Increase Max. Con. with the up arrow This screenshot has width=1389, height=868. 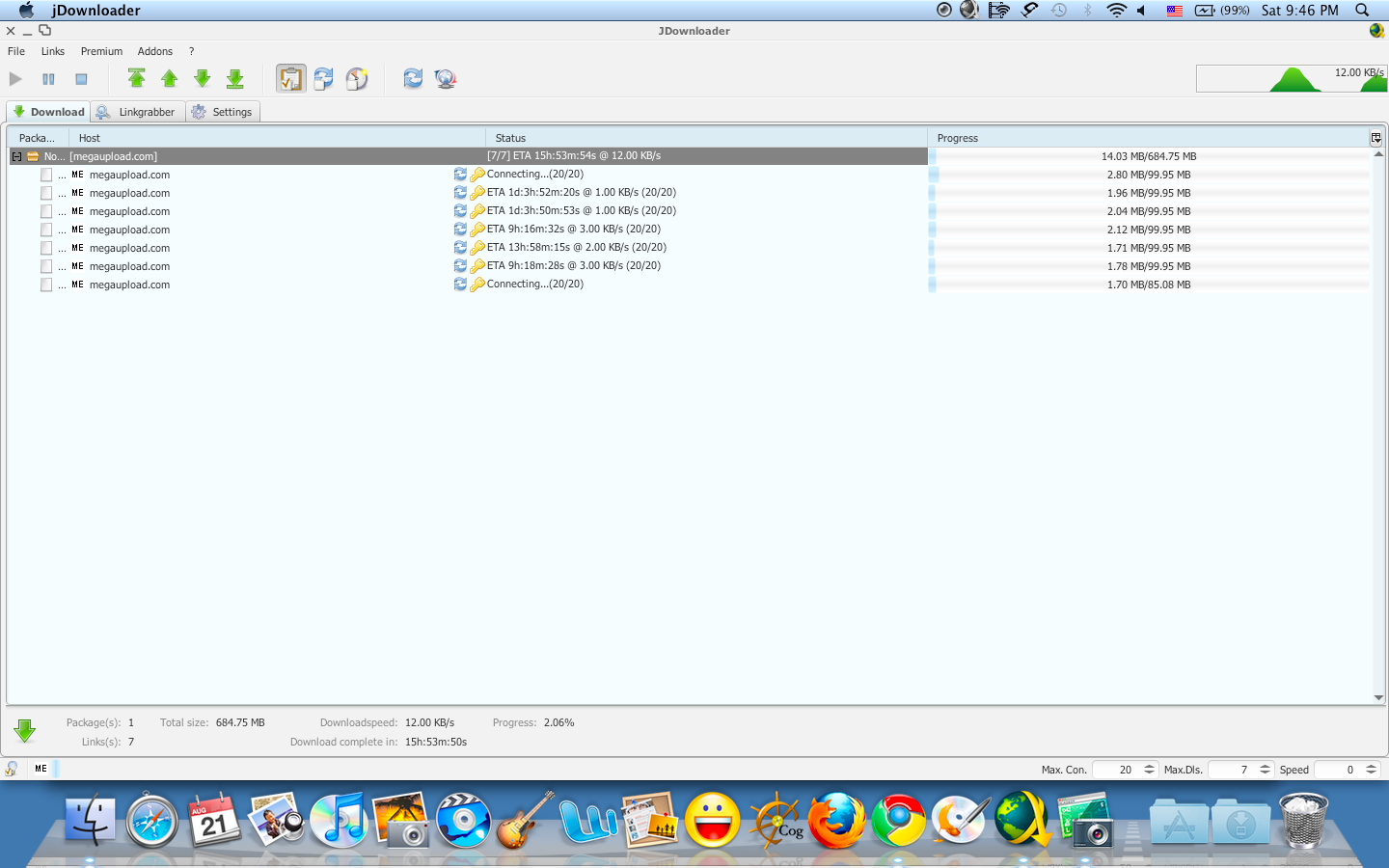(1149, 766)
